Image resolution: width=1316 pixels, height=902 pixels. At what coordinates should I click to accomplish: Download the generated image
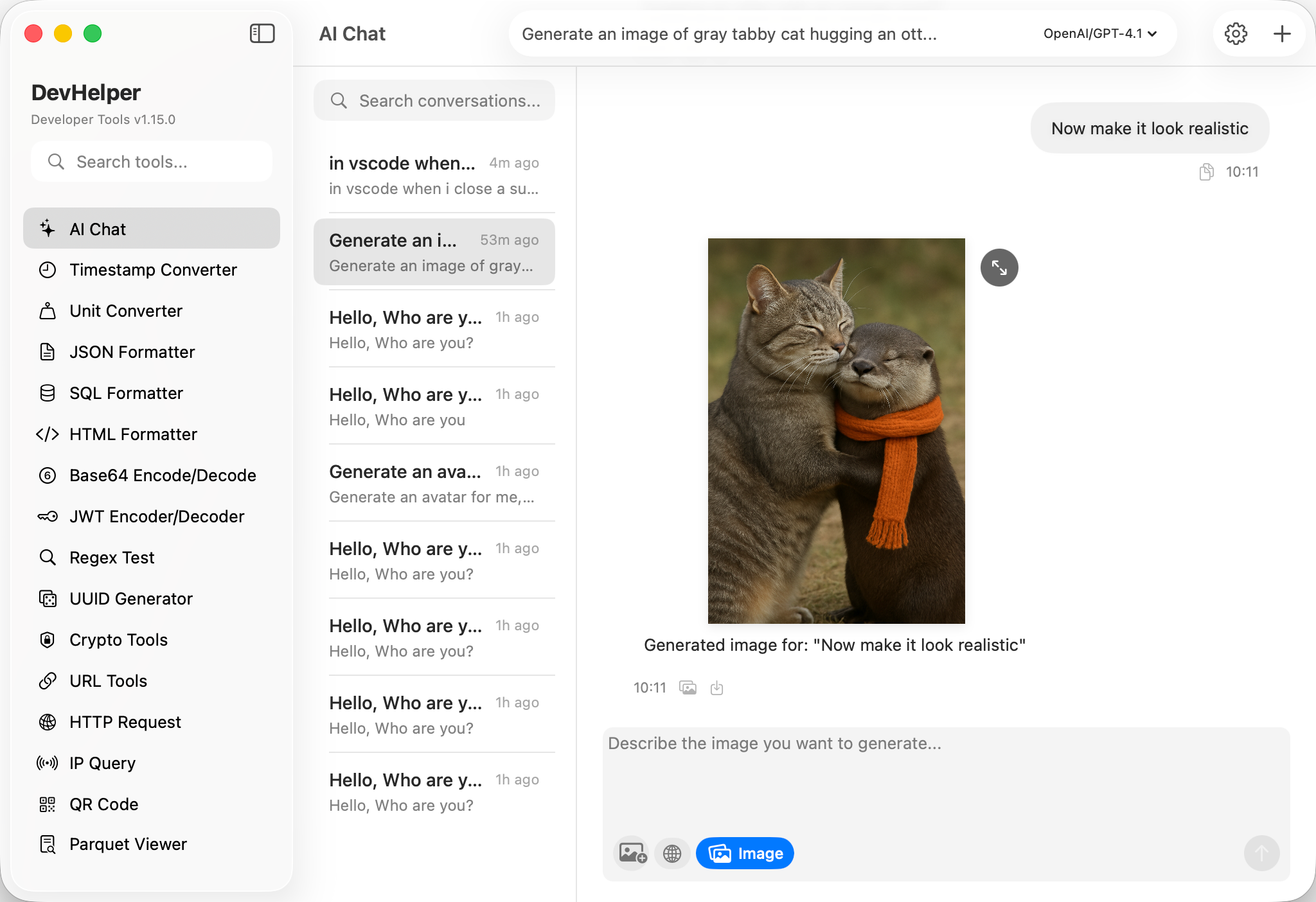[x=717, y=688]
